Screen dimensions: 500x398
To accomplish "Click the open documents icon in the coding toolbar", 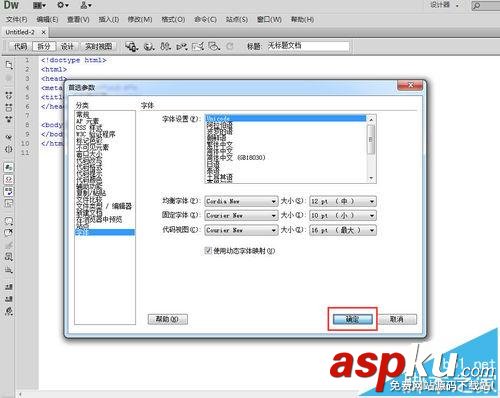I will pos(9,65).
